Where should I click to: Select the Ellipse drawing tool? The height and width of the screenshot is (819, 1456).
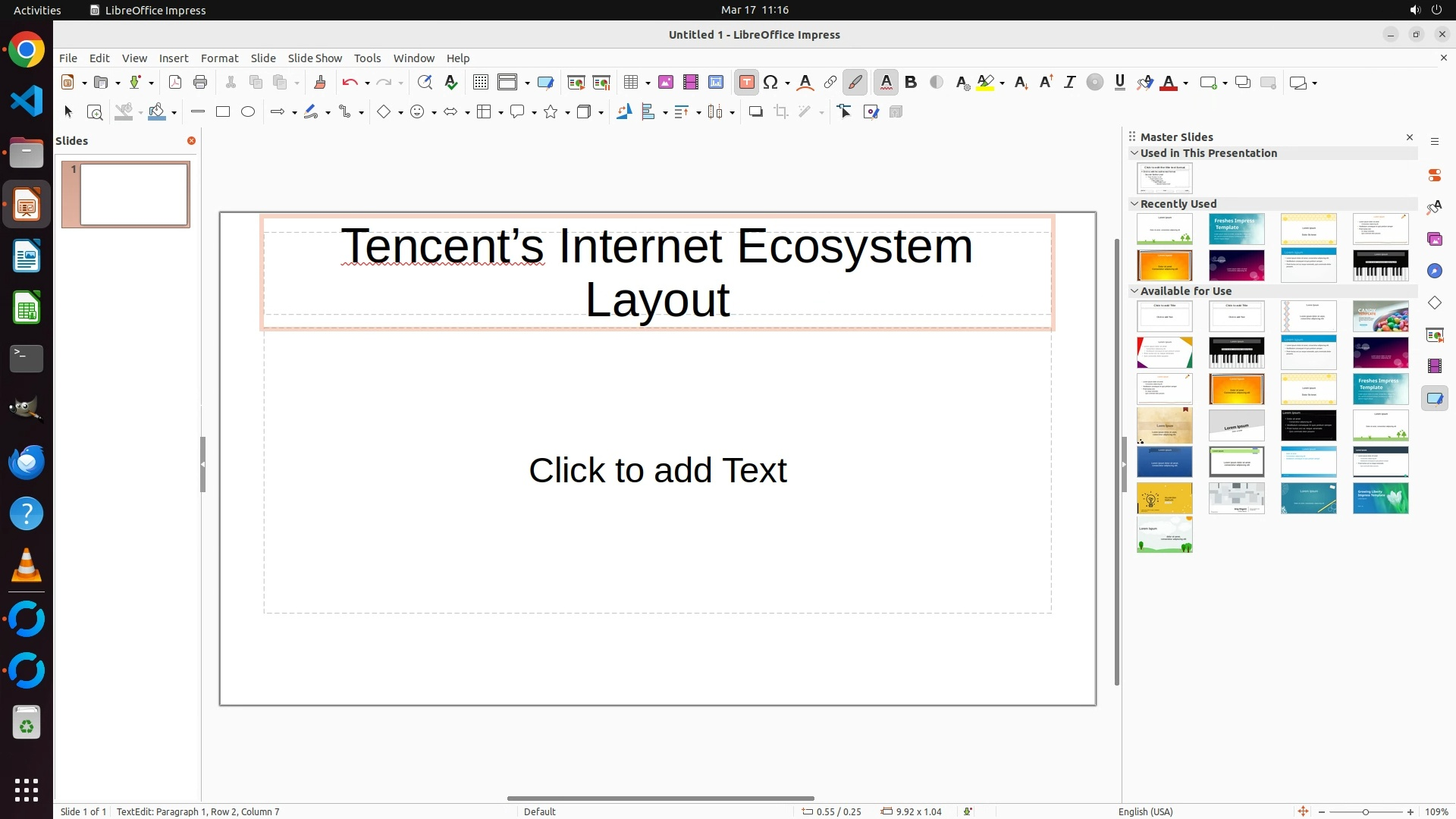click(248, 112)
